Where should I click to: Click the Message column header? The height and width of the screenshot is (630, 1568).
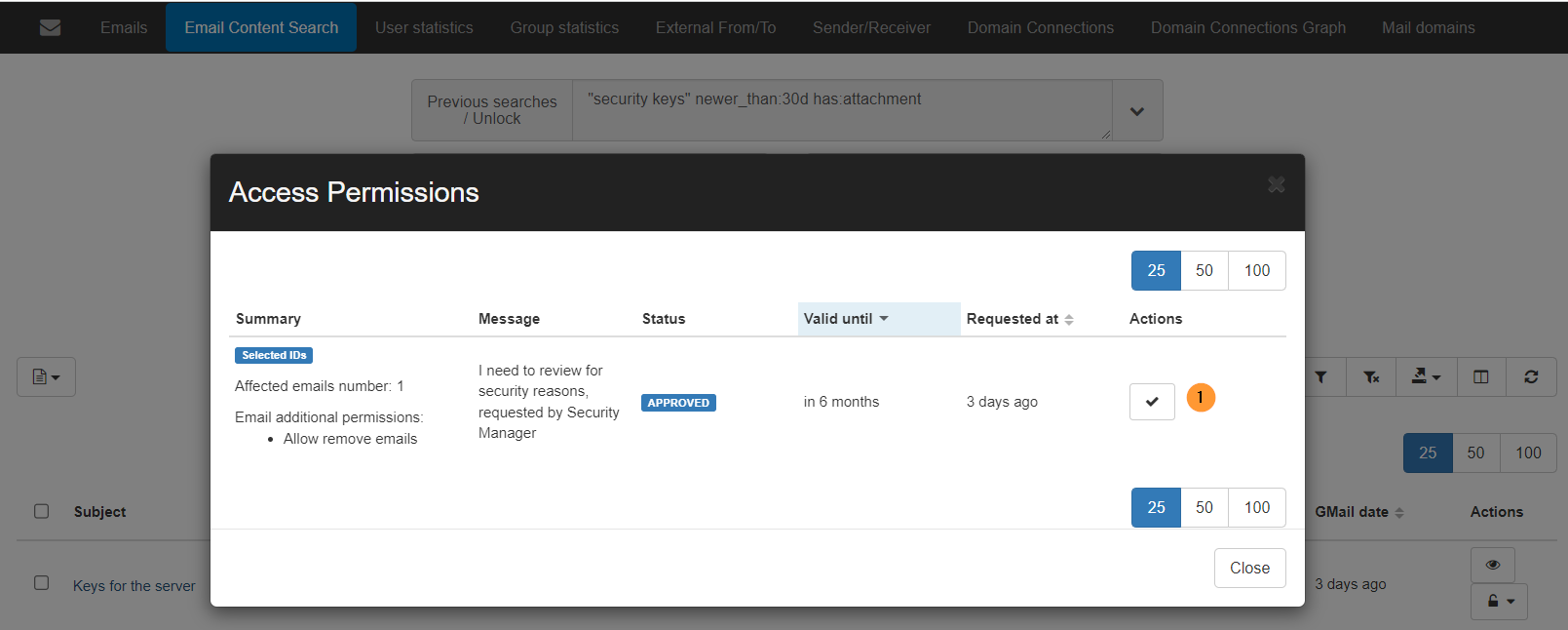[x=509, y=319]
